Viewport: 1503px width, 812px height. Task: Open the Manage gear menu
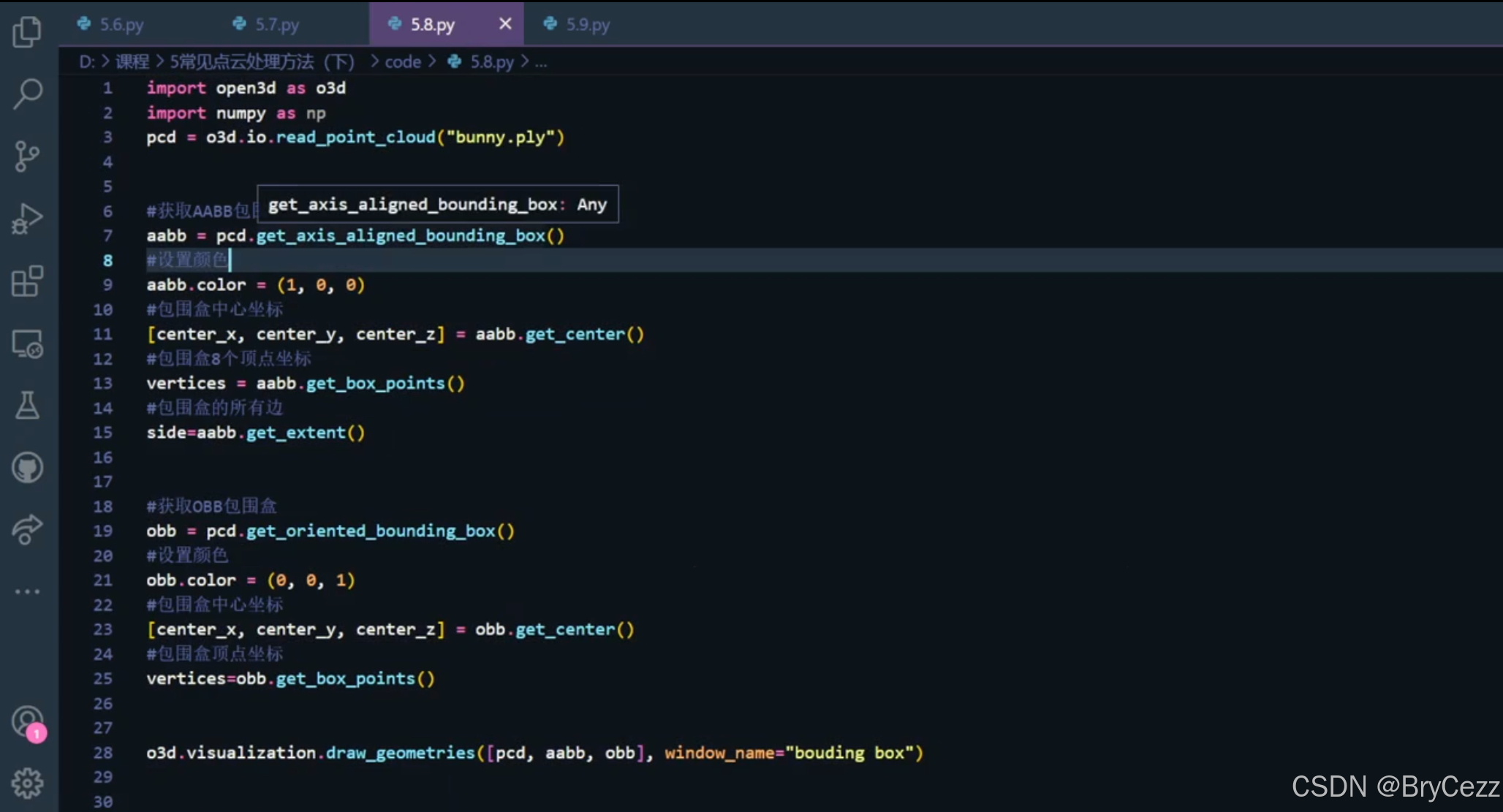[27, 783]
